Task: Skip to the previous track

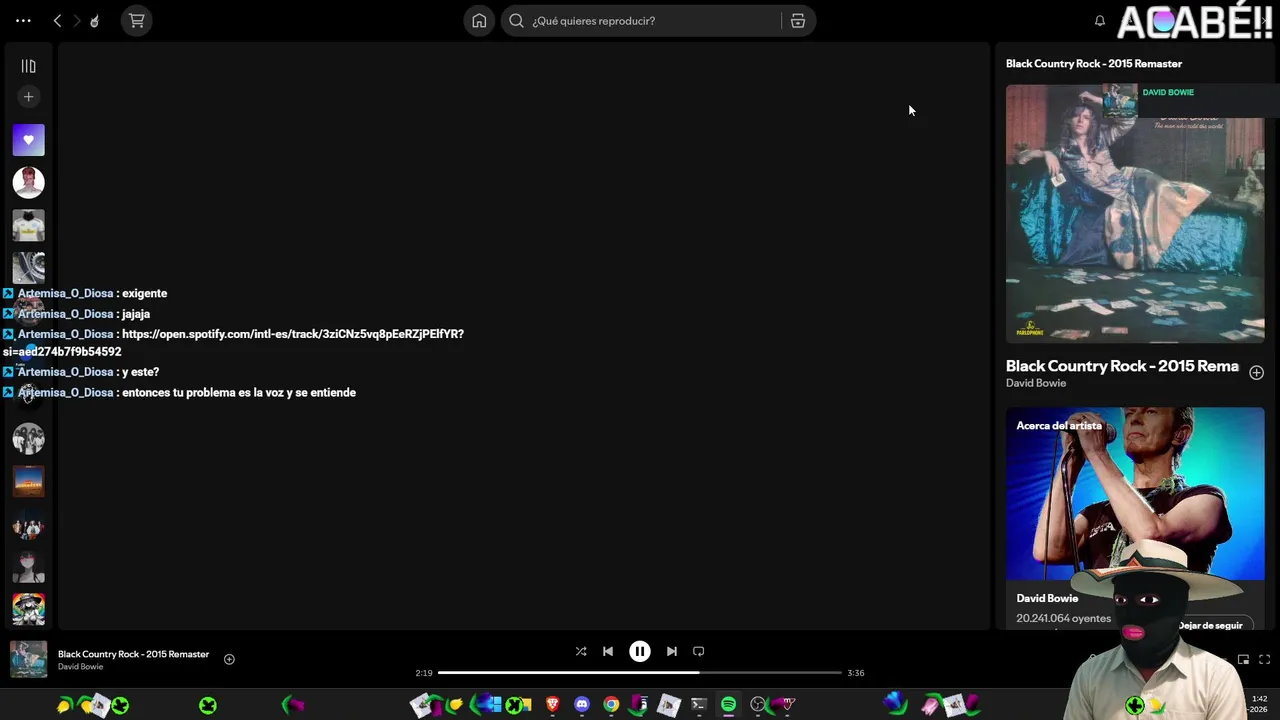Action: tap(608, 651)
